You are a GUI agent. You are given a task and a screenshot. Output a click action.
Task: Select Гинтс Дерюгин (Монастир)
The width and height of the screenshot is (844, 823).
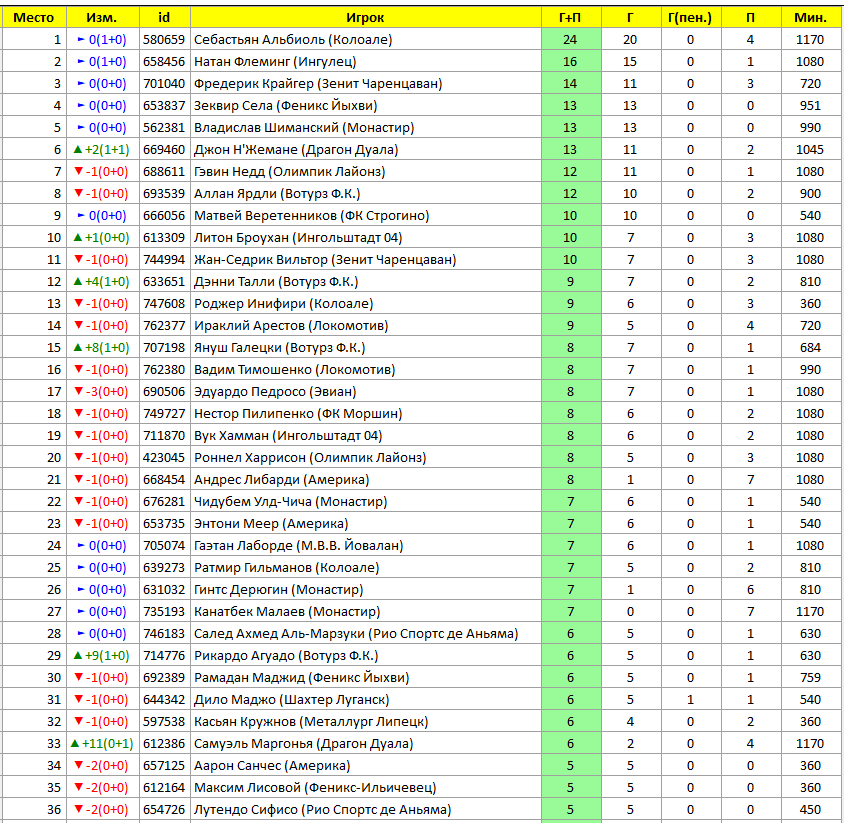[279, 590]
